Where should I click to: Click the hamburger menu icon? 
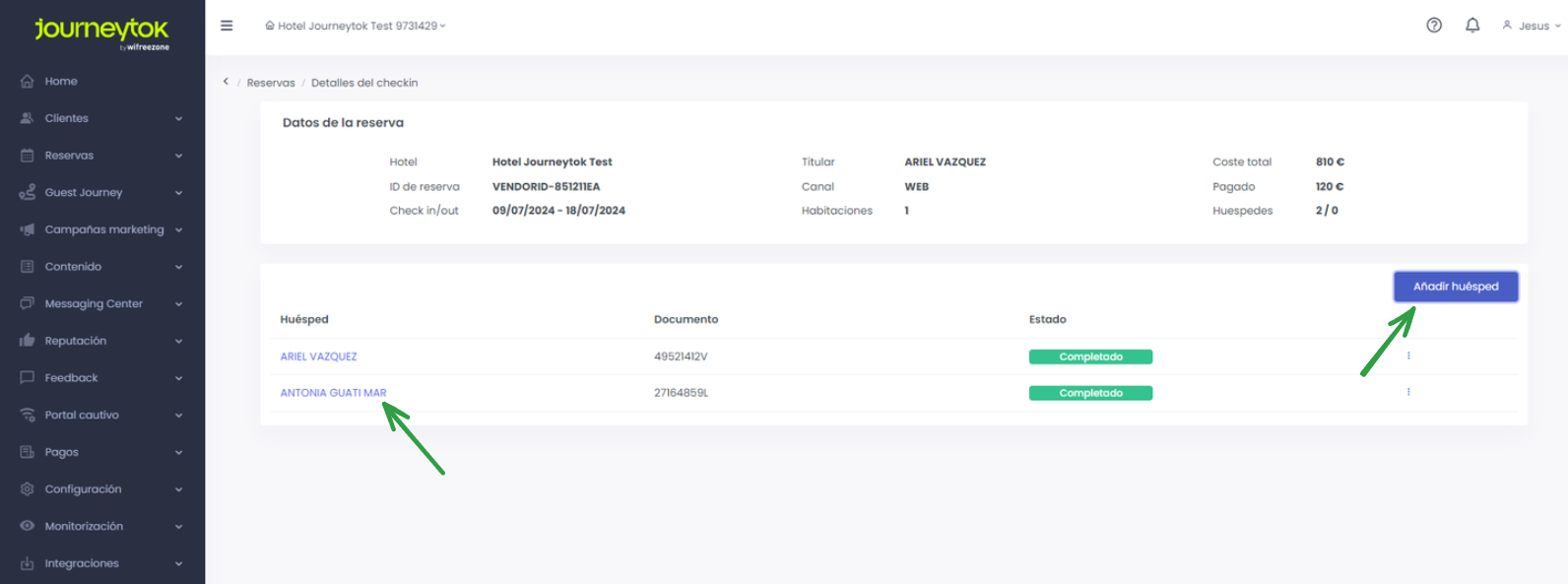[227, 26]
